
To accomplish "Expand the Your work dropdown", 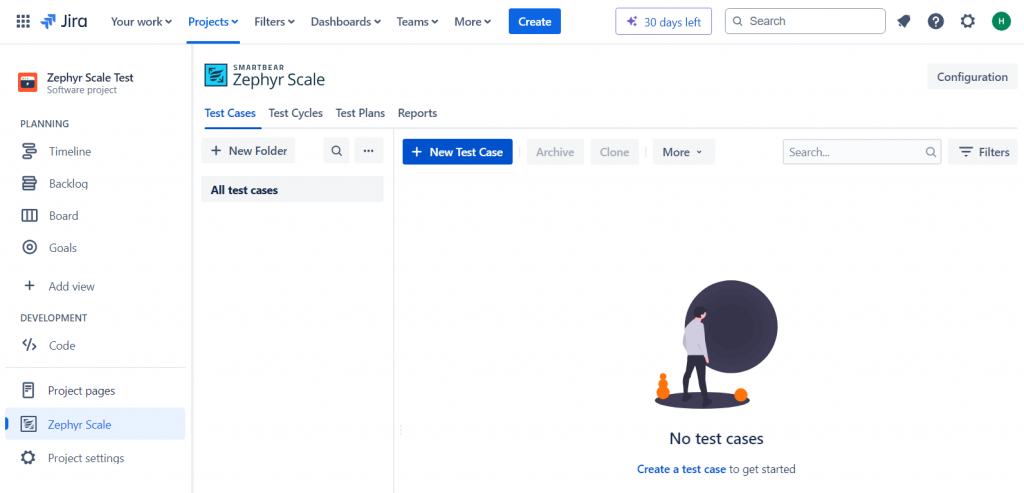I will coord(141,22).
